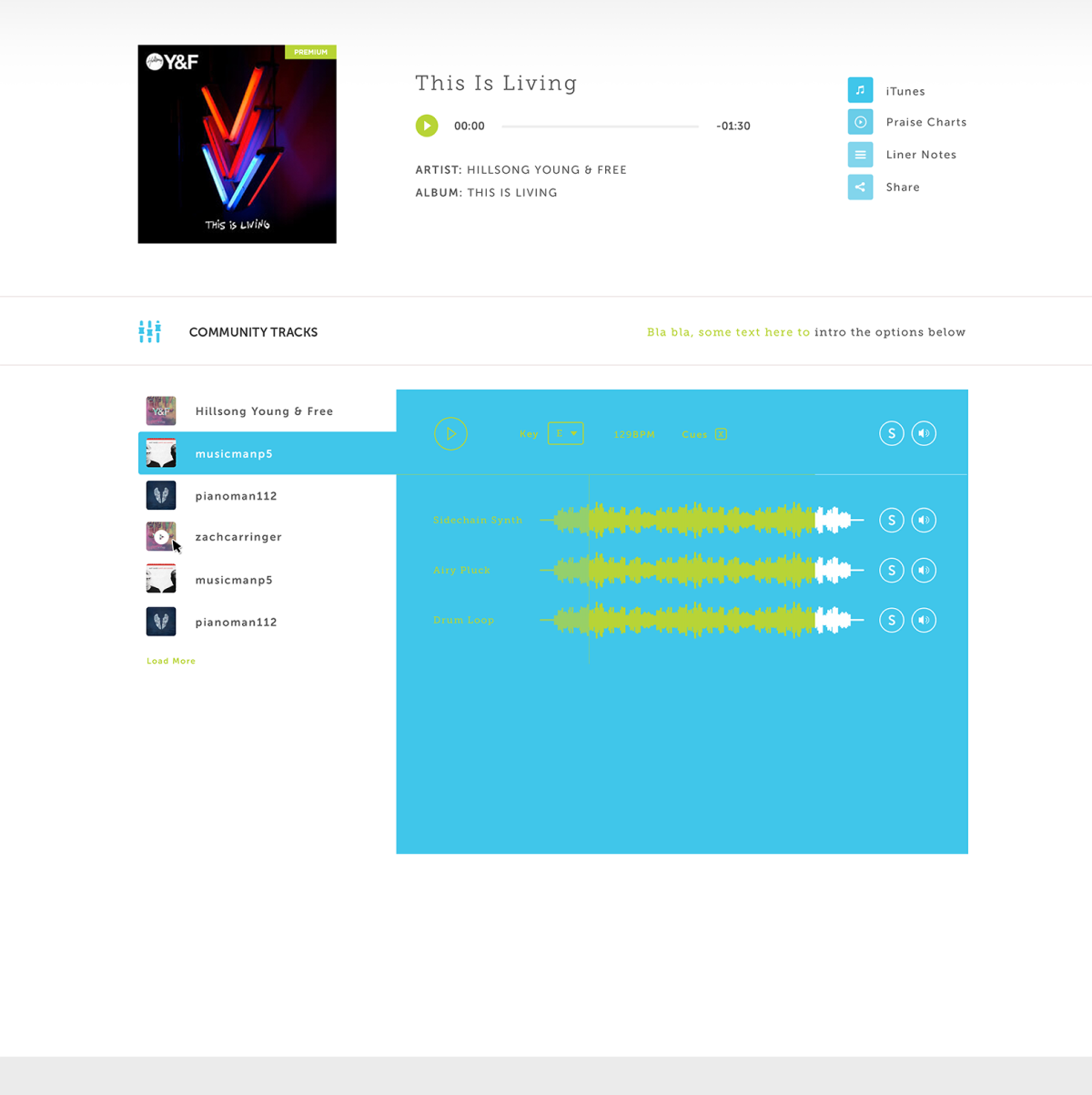Click the Airy Pluck waveform

(x=702, y=570)
